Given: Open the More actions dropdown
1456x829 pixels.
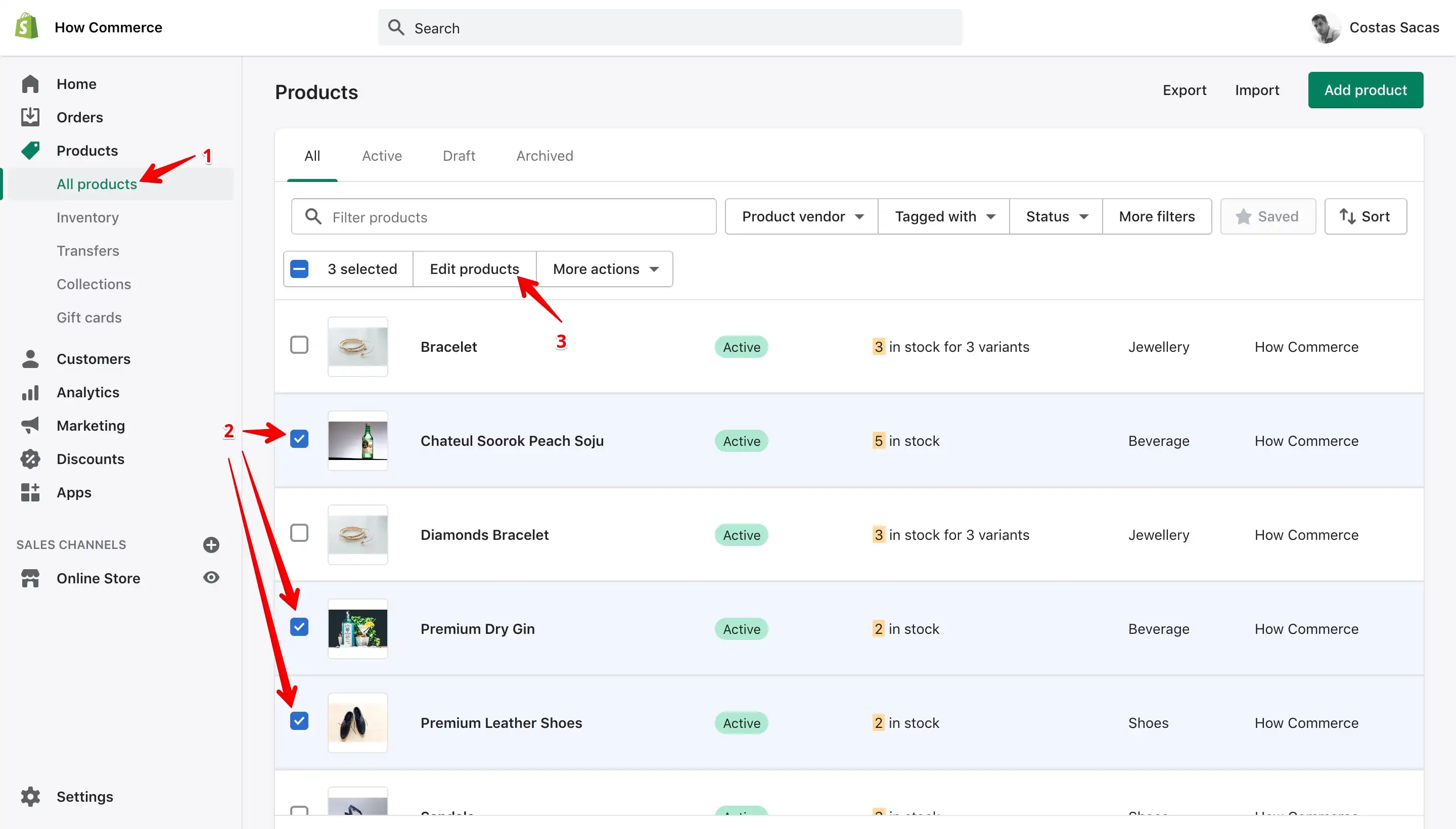Looking at the screenshot, I should 605,269.
